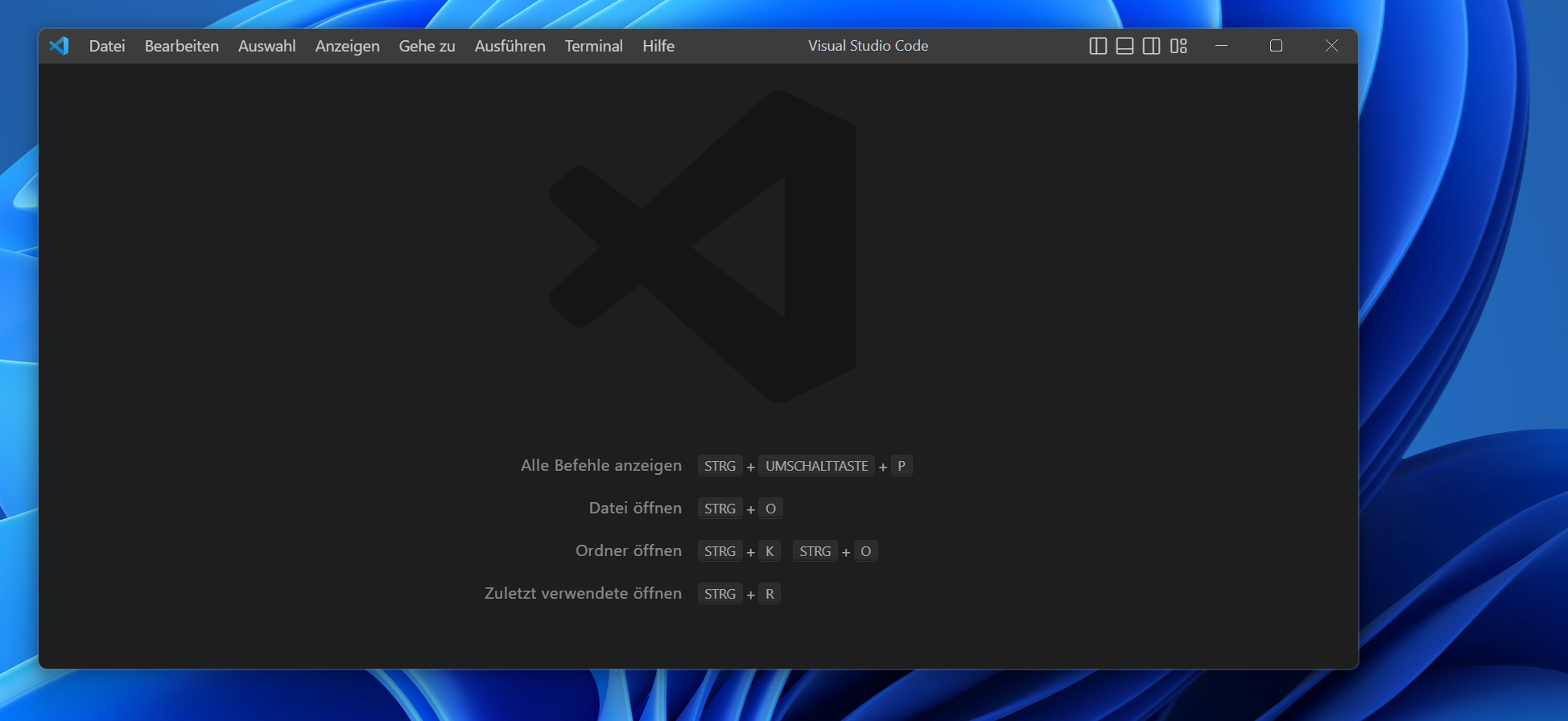Open the customize layout icon
This screenshot has height=721, width=1568.
pos(1179,46)
